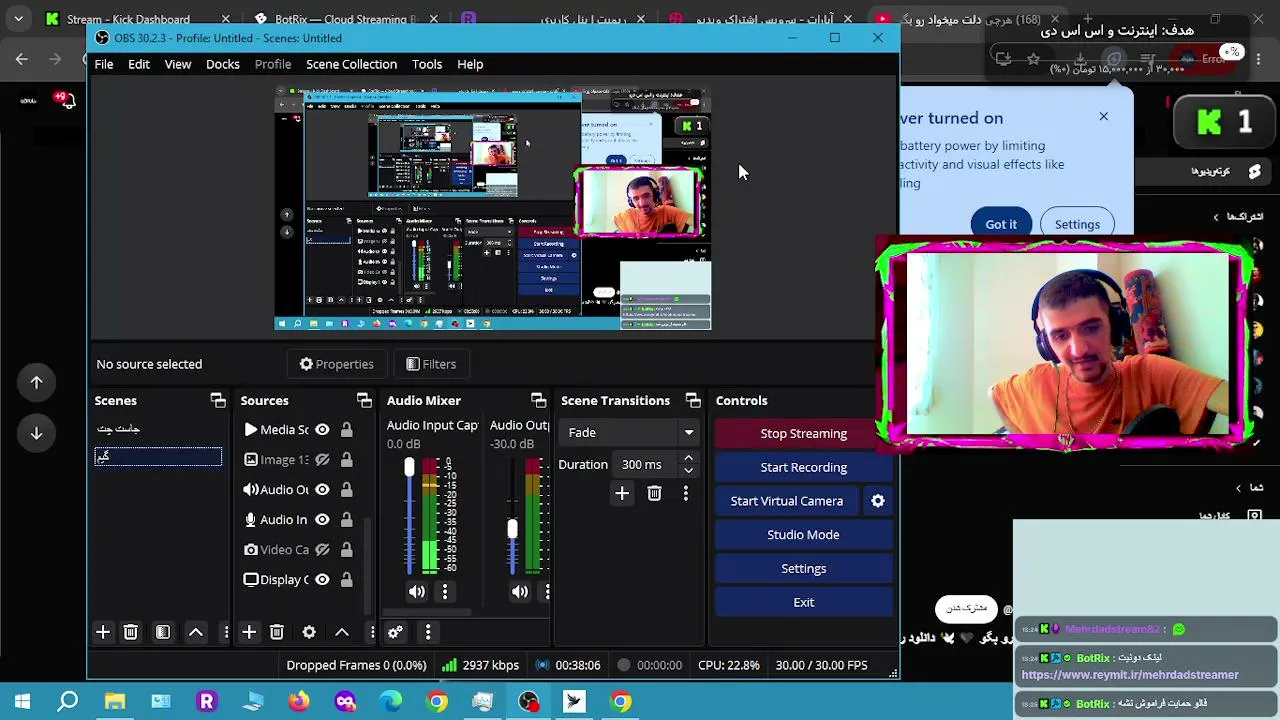The height and width of the screenshot is (720, 1280).
Task: Delete the selected source with trash icon
Action: coord(277,632)
